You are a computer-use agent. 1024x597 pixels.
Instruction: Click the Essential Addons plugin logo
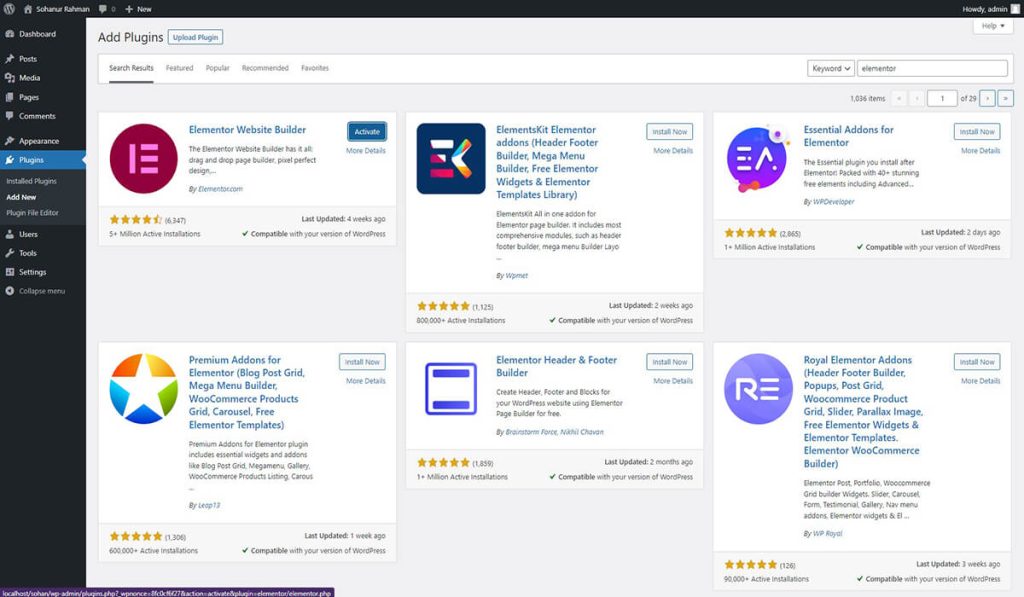(x=758, y=159)
